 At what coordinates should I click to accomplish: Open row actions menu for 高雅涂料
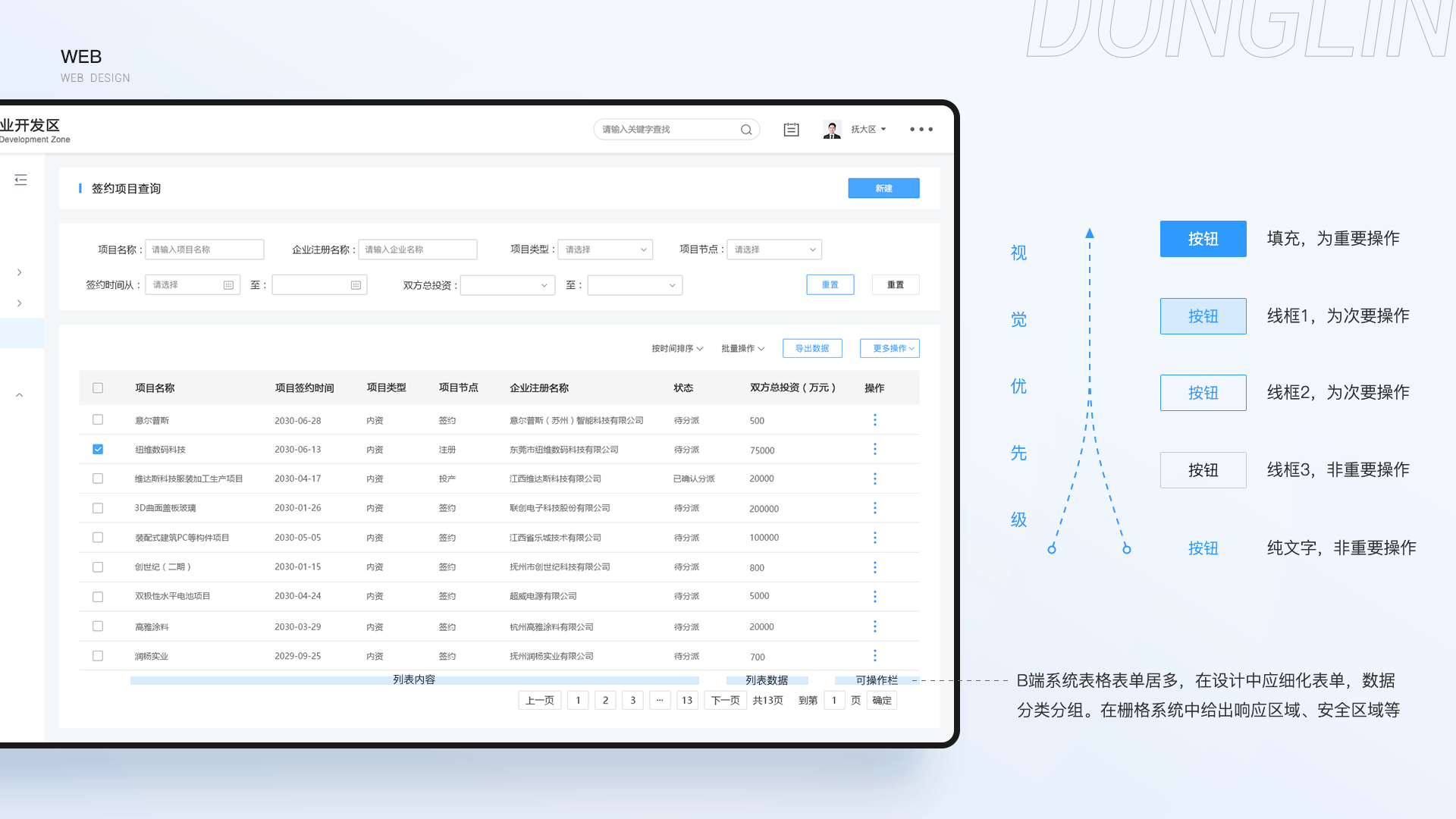click(x=874, y=626)
